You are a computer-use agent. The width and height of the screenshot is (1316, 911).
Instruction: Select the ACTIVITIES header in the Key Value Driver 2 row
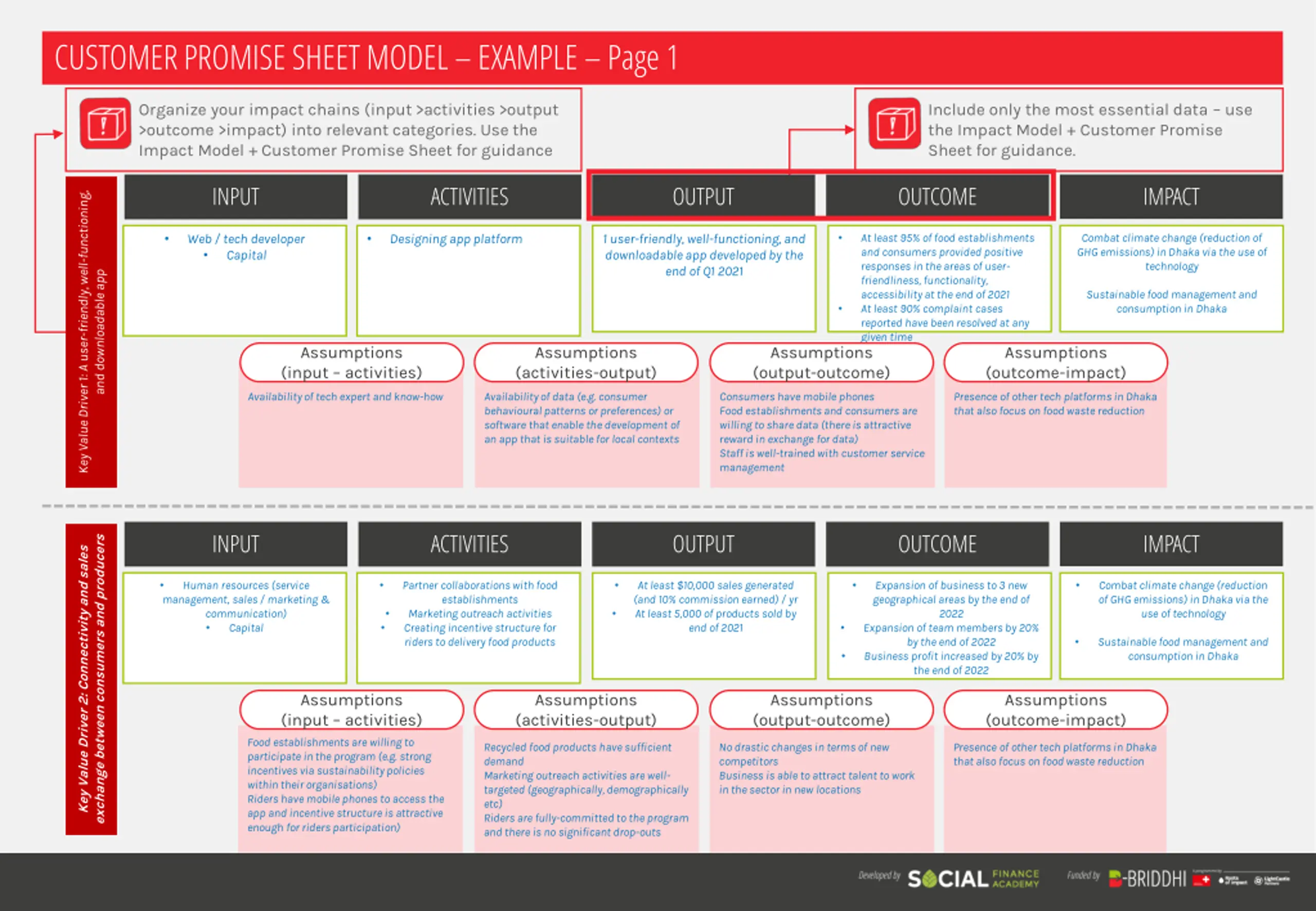(x=469, y=544)
